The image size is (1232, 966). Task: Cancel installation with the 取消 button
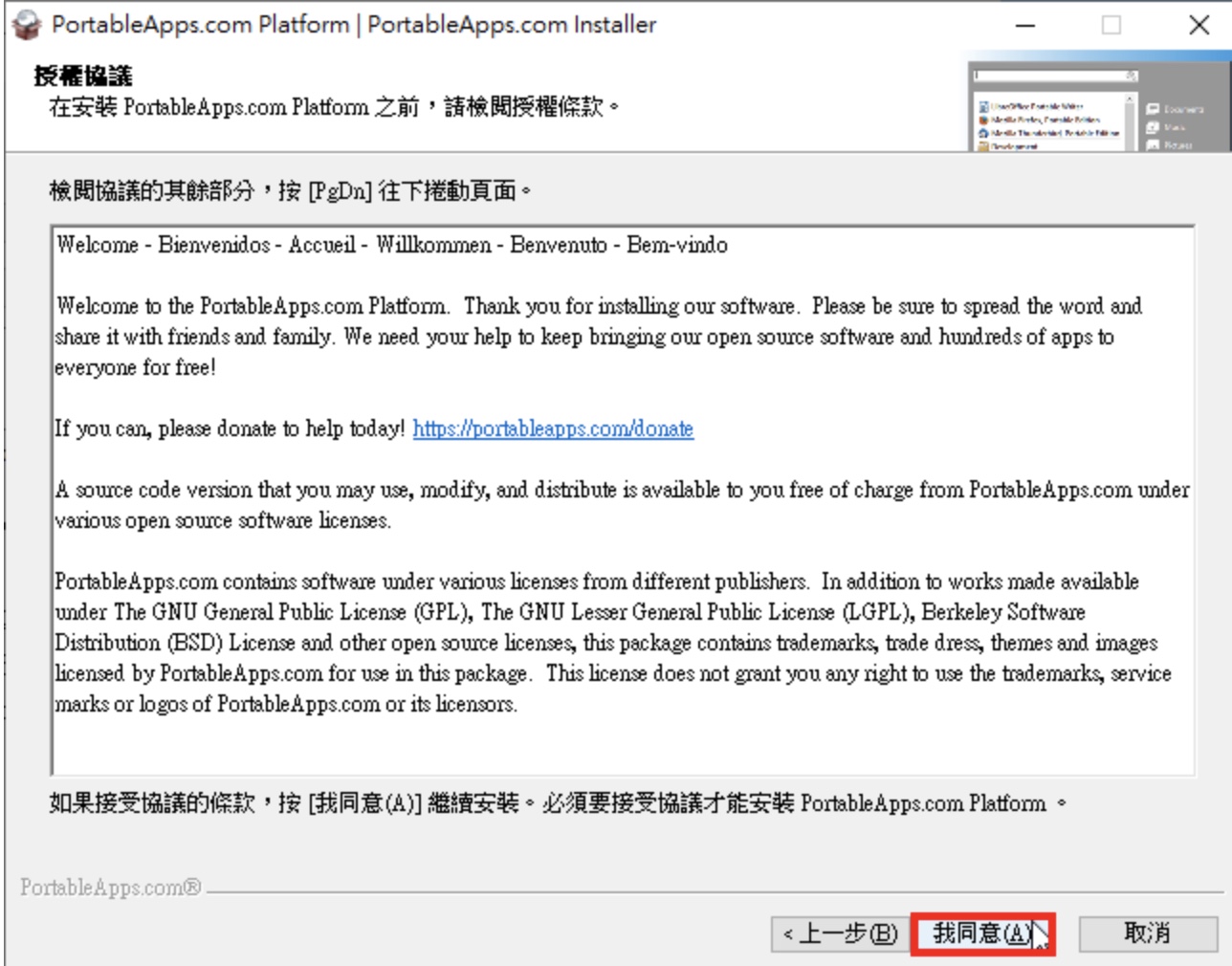pyautogui.click(x=1148, y=933)
